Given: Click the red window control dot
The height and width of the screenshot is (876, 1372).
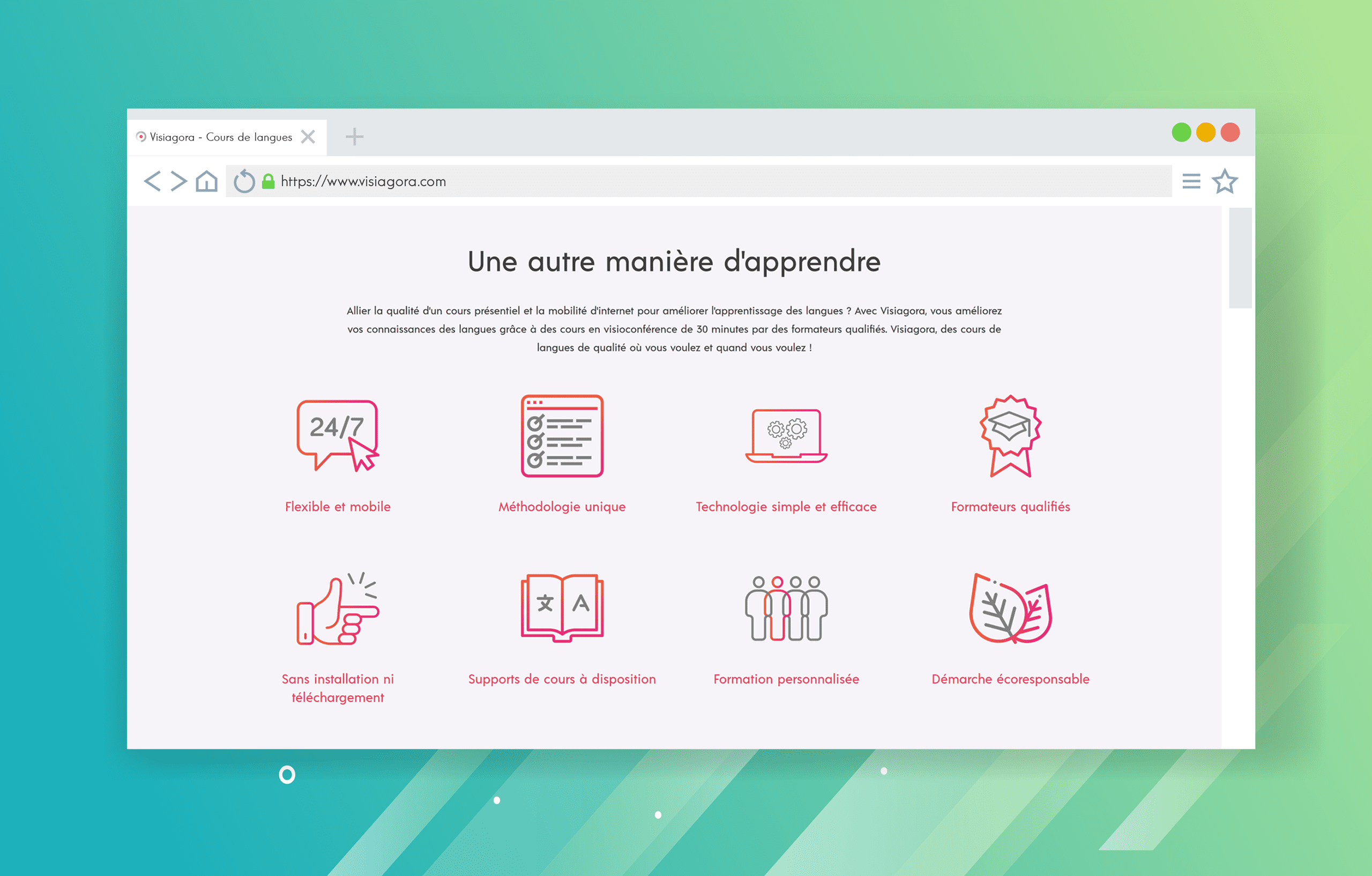Looking at the screenshot, I should (x=1230, y=132).
